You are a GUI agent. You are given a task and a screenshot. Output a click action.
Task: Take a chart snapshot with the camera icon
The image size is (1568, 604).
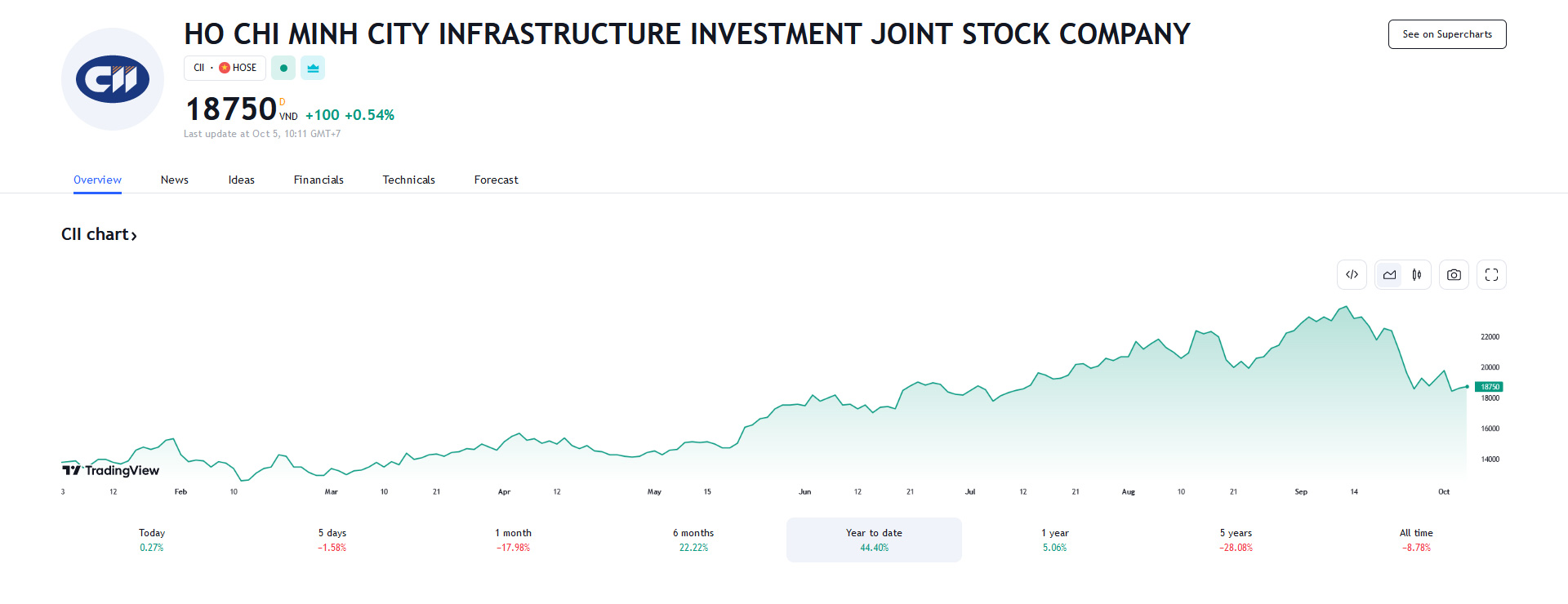(1454, 274)
